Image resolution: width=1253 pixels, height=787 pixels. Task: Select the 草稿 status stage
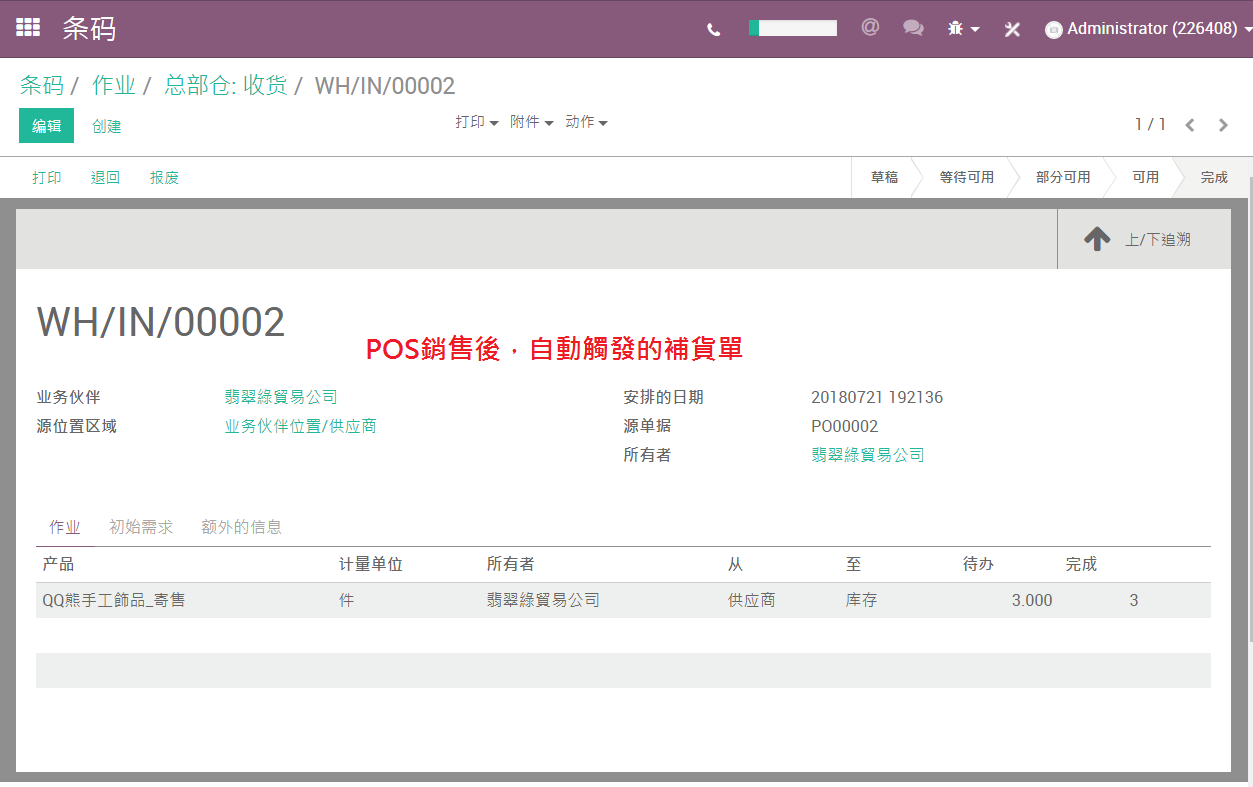coord(884,177)
